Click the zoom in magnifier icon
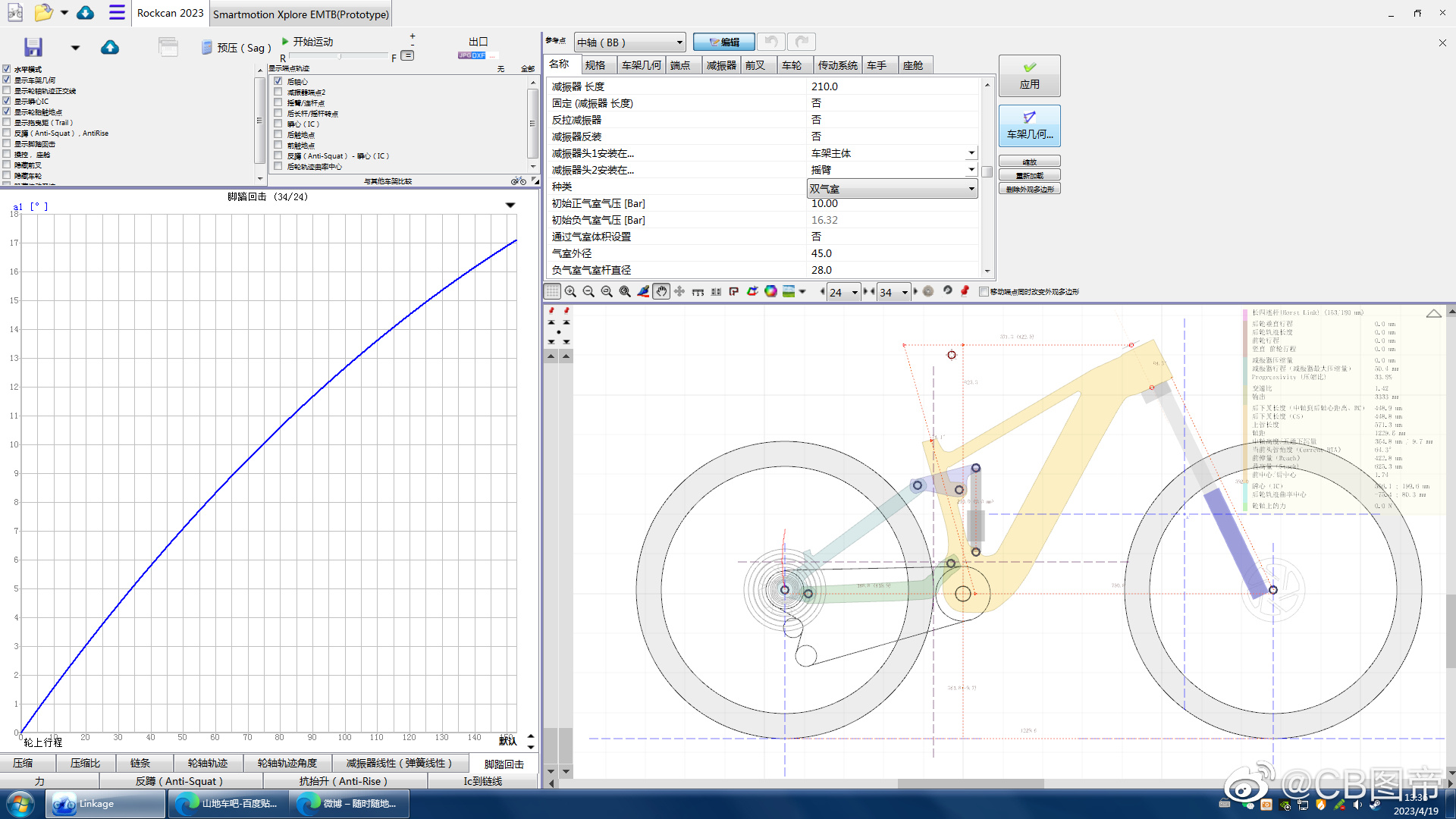 [x=570, y=291]
